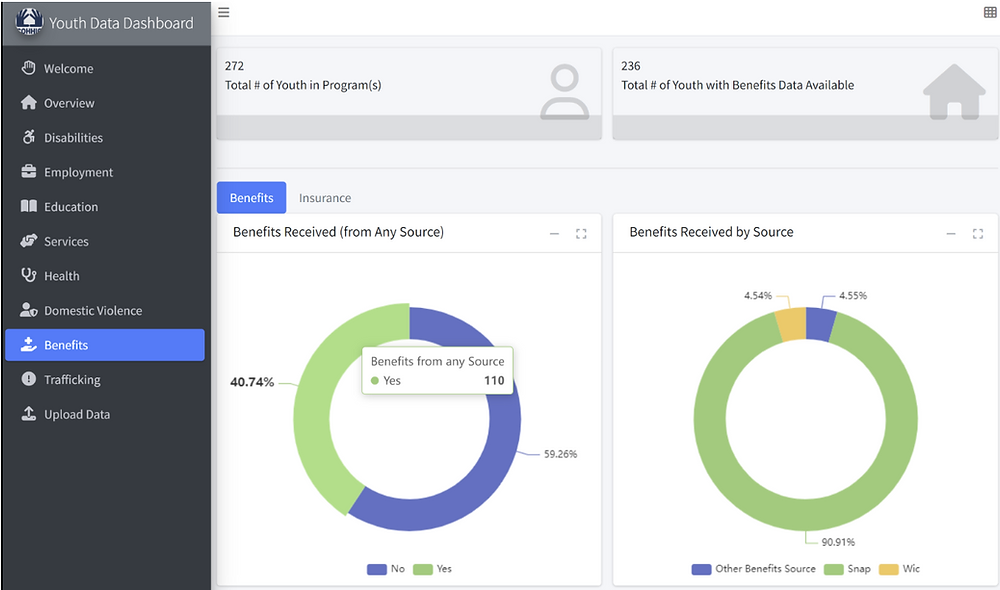Screen dimensions: 1000x590
Task: Open the Trafficking dashboard page
Action: [x=74, y=379]
